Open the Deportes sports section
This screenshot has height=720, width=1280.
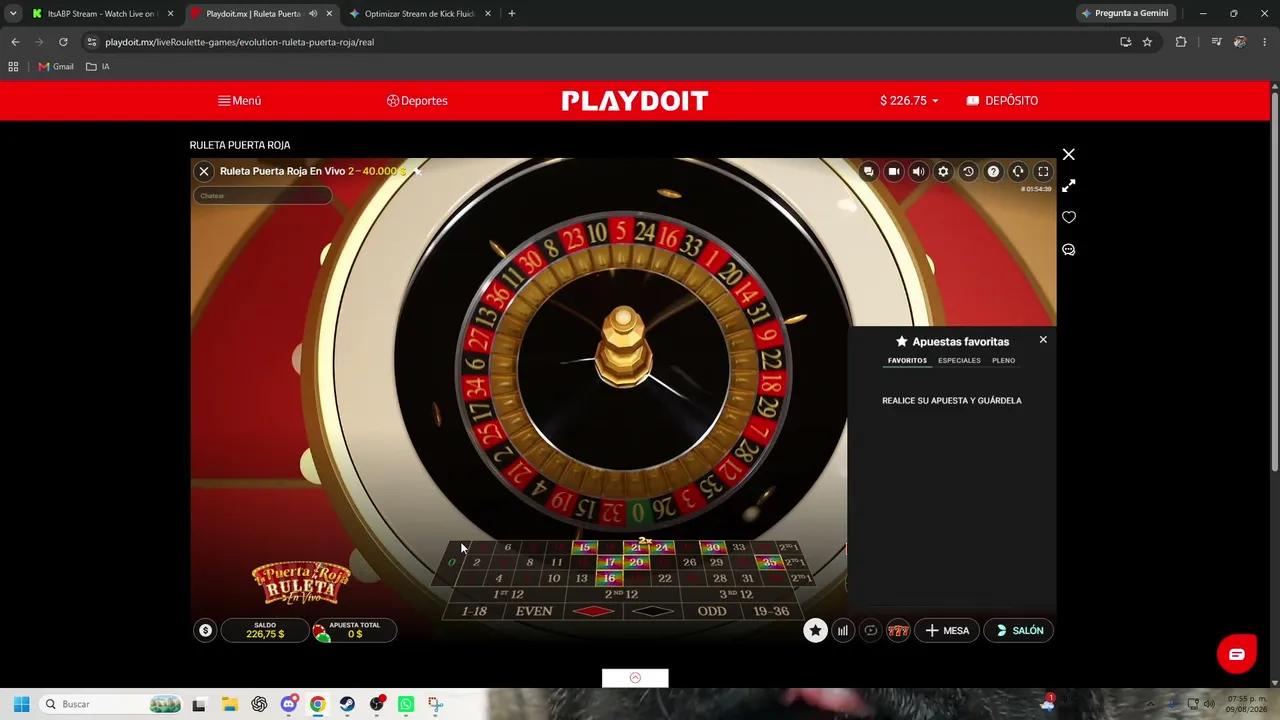click(x=417, y=101)
